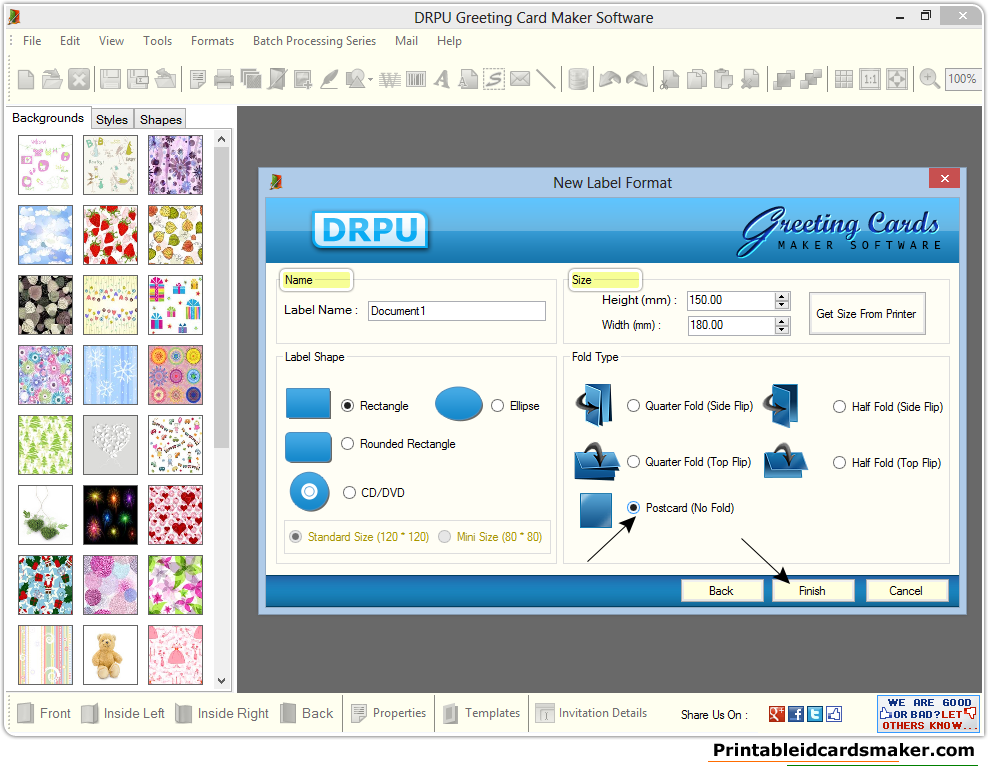Select the Rectangle label shape
This screenshot has height=766, width=988.
347,406
